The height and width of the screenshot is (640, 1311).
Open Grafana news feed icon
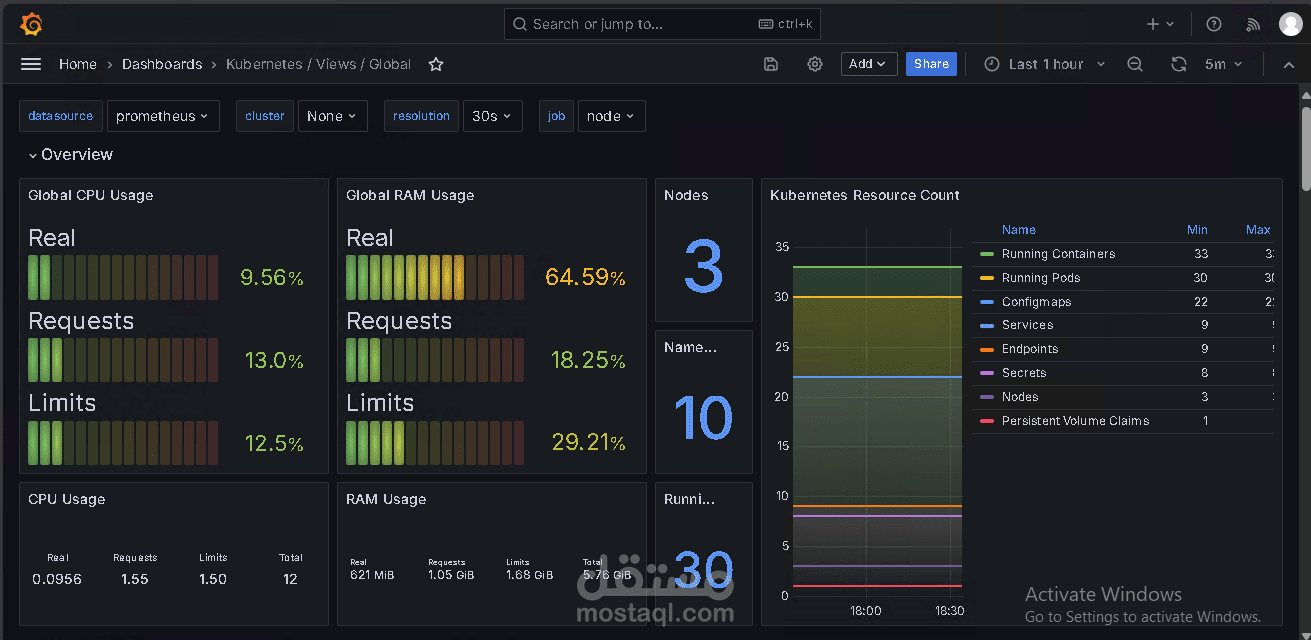[1252, 23]
